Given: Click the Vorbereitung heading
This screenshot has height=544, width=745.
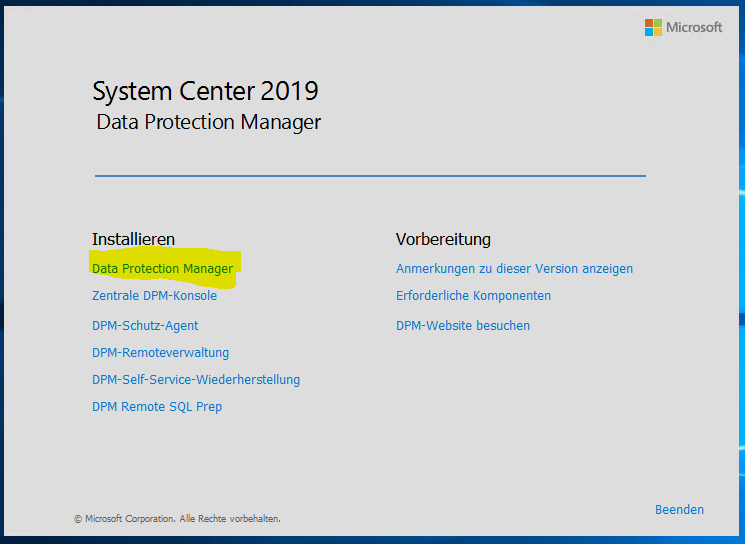Looking at the screenshot, I should coord(443,239).
